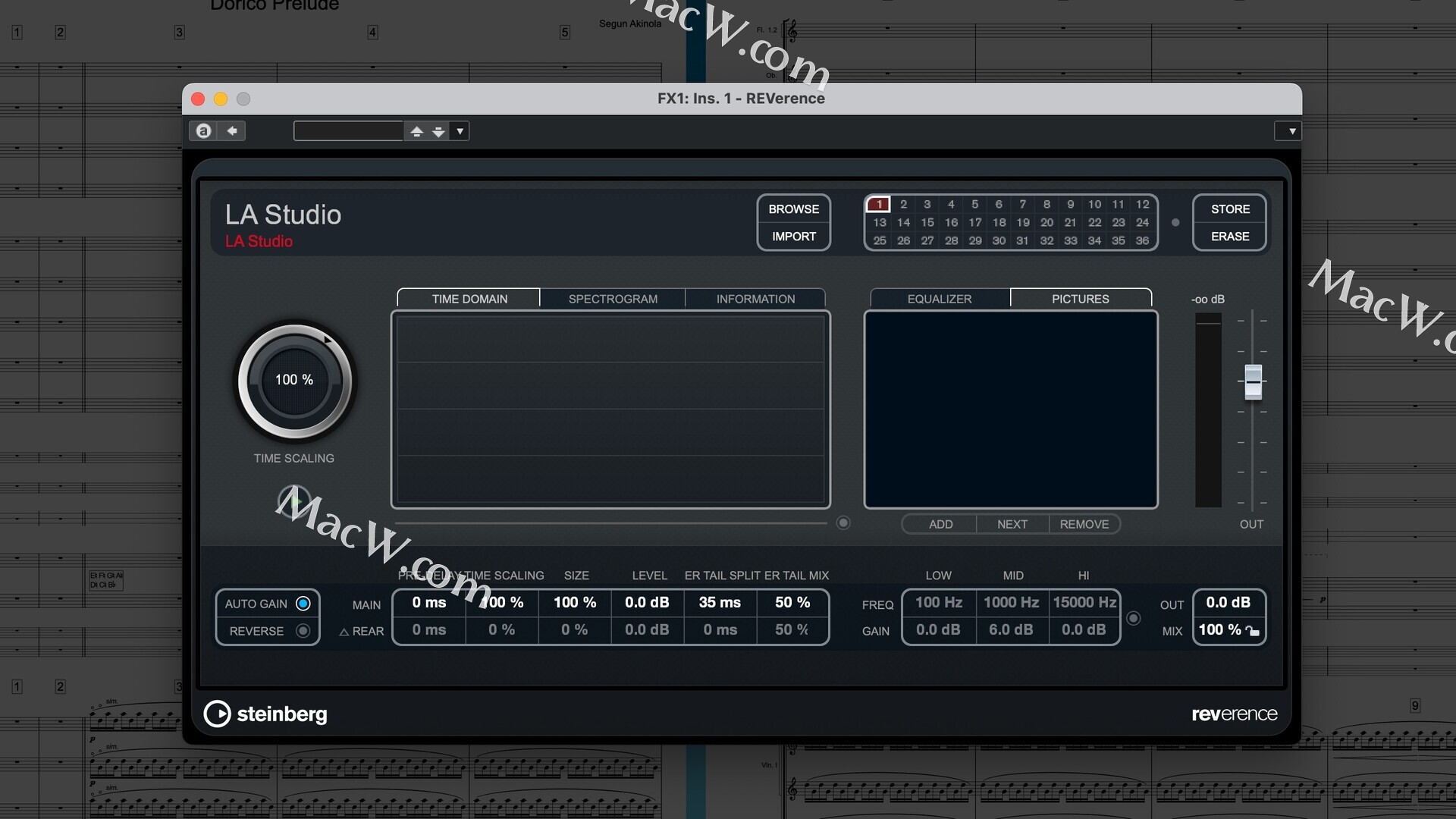
Task: Switch to PICTURES tab
Action: 1081,299
